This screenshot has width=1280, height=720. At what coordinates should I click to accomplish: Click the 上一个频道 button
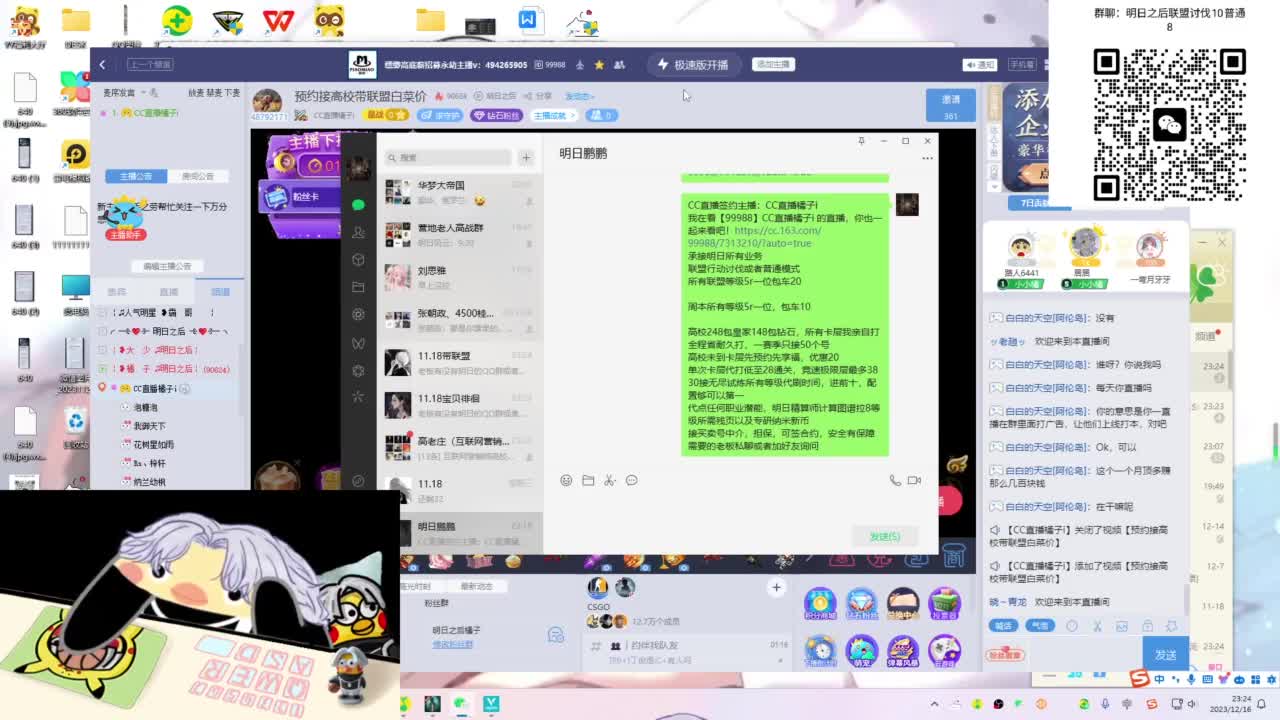point(150,64)
